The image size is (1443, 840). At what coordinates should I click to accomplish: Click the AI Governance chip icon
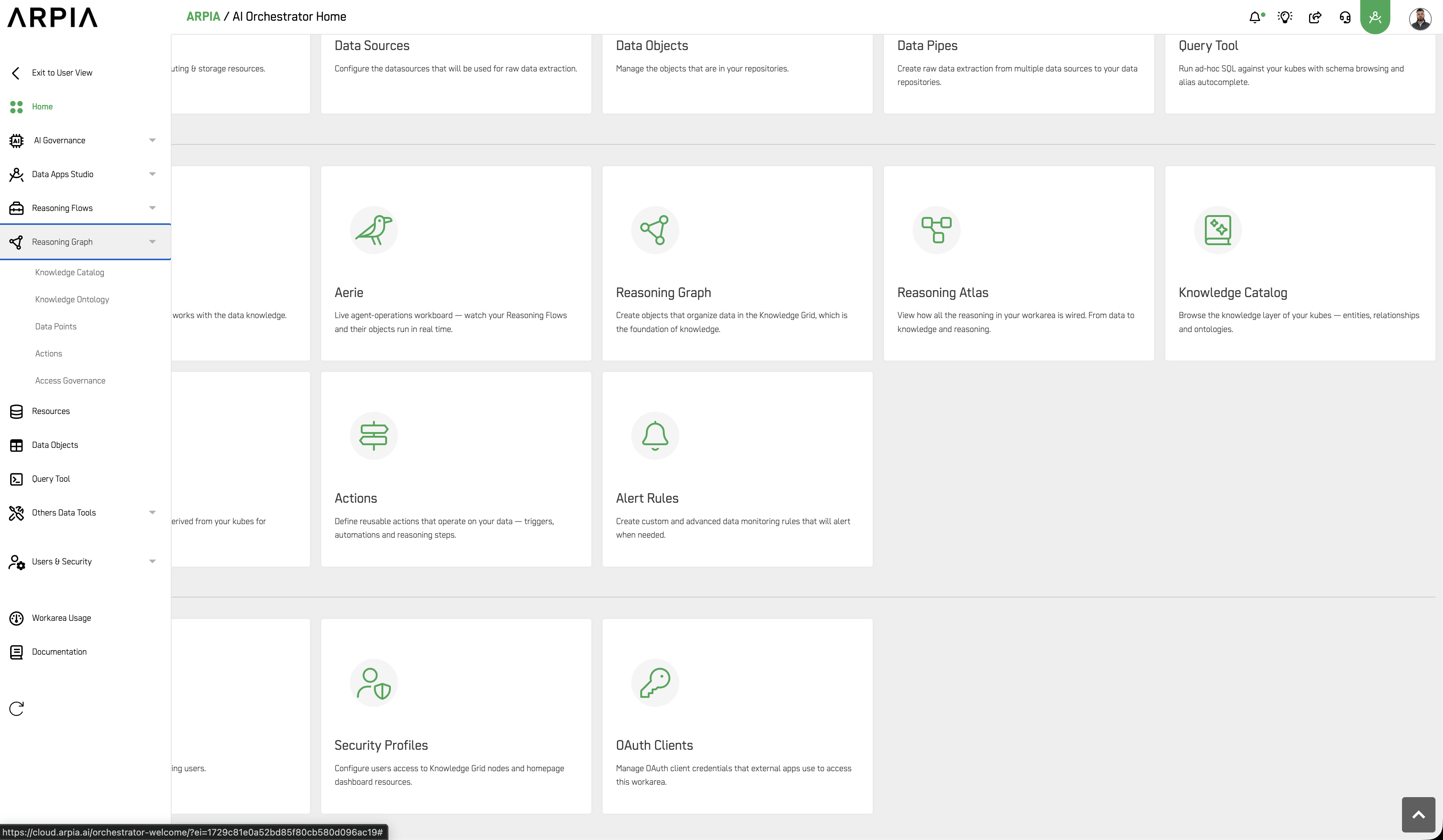[x=17, y=140]
